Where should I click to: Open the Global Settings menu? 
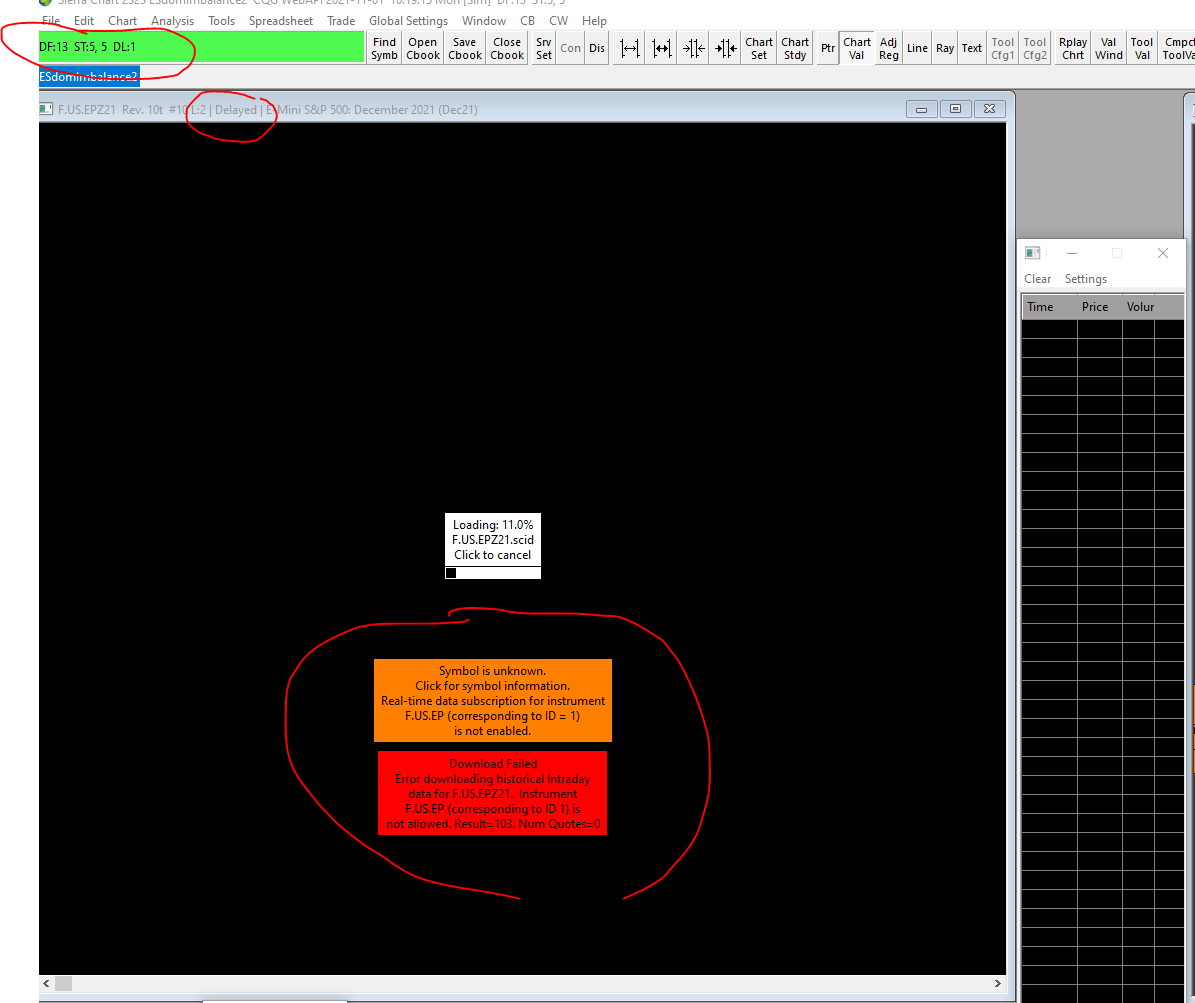[x=408, y=21]
